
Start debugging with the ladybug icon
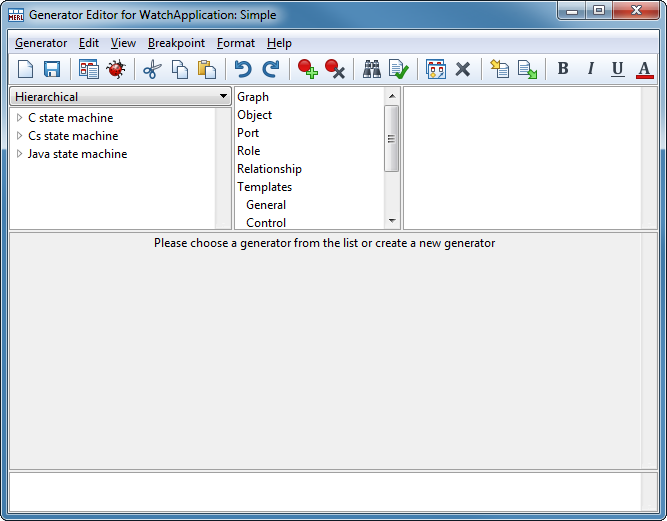click(116, 69)
